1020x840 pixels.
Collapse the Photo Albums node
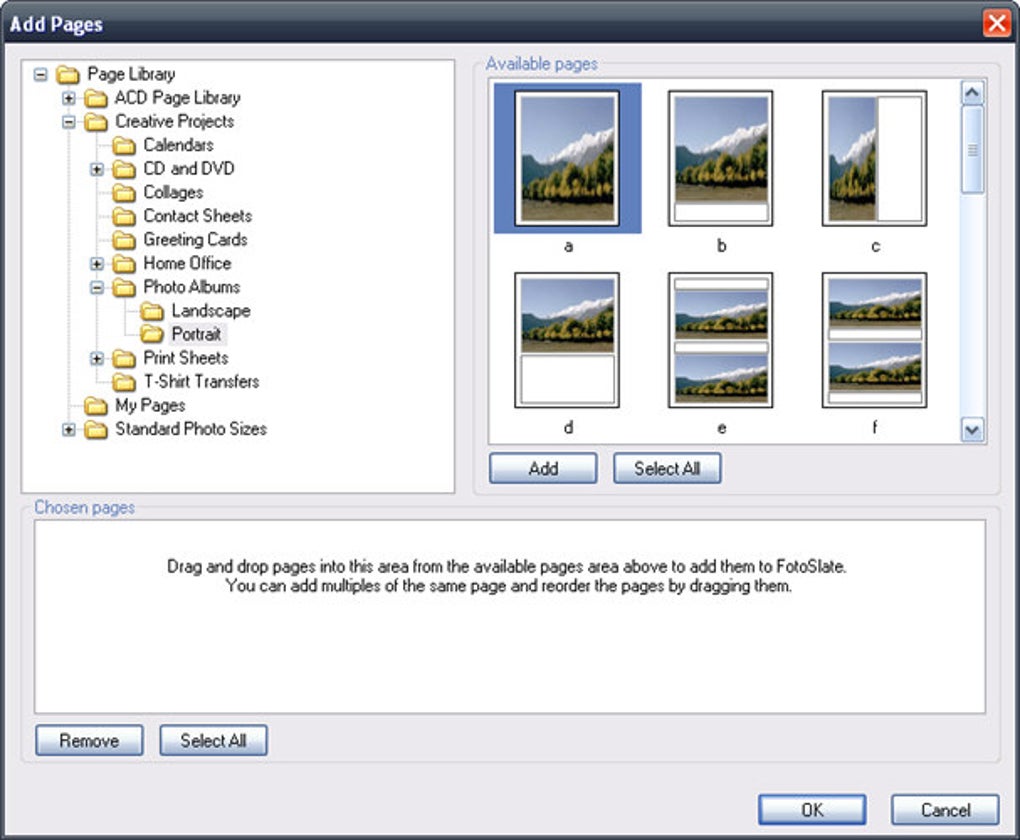(x=96, y=287)
